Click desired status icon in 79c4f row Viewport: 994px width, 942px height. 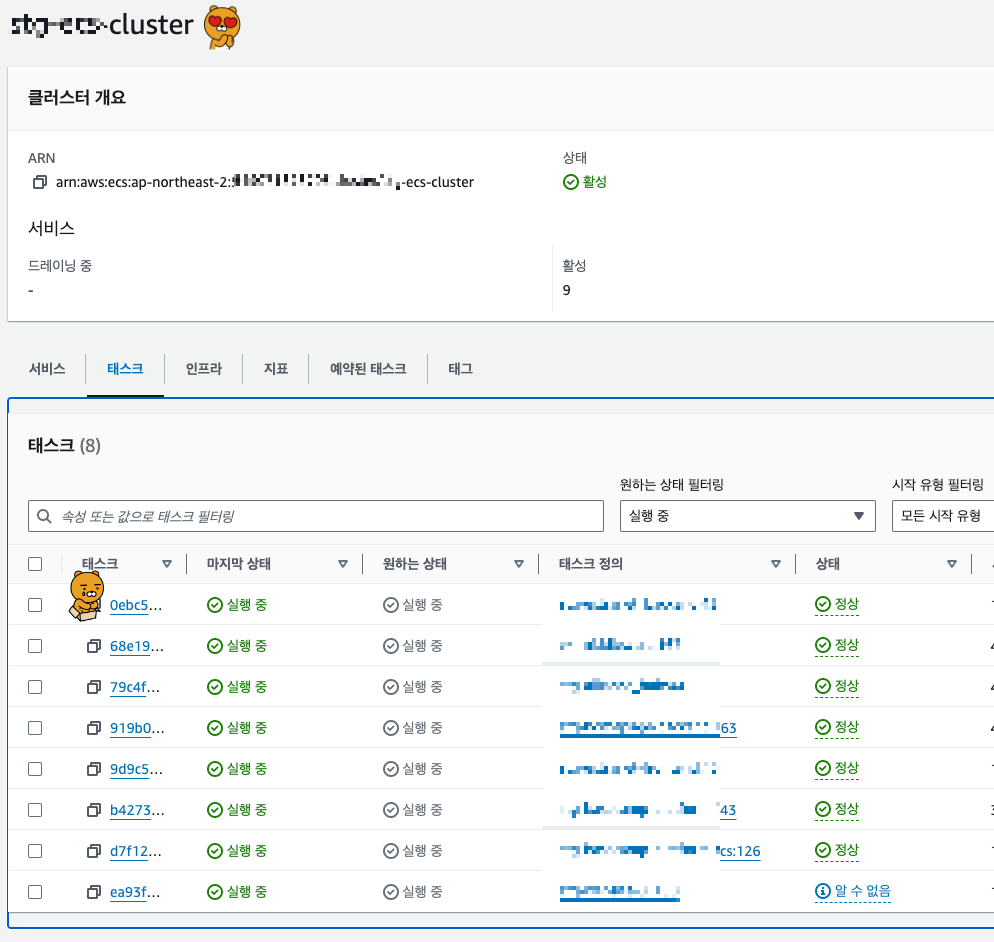point(390,687)
